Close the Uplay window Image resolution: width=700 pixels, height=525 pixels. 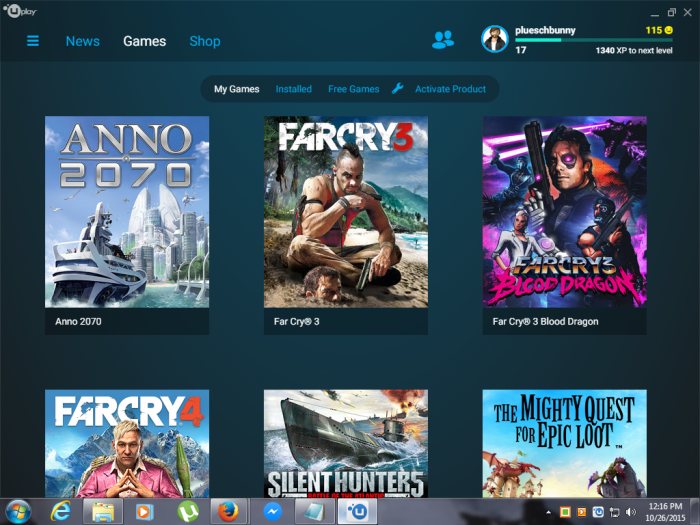[x=688, y=12]
